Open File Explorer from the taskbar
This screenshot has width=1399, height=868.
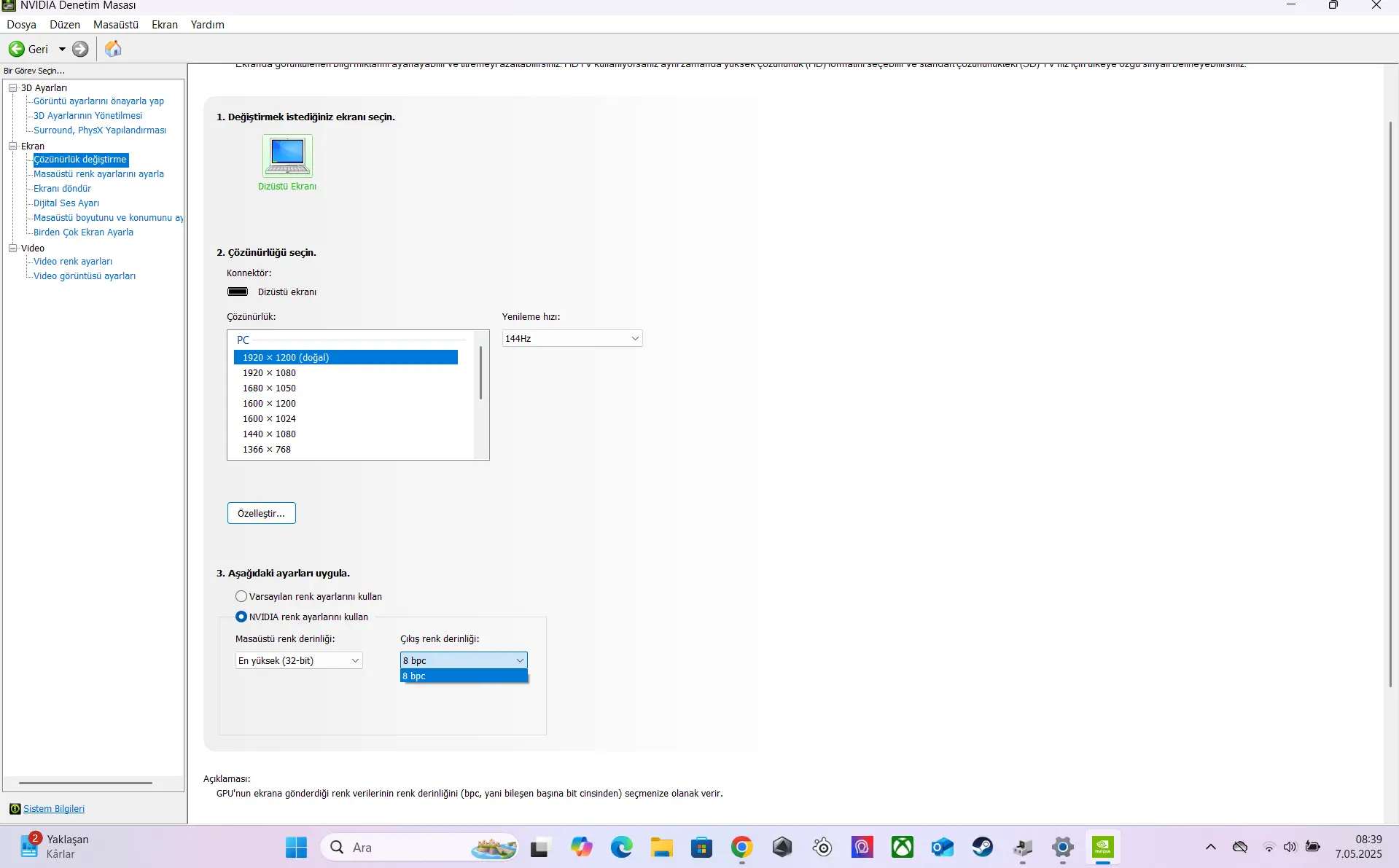(662, 848)
